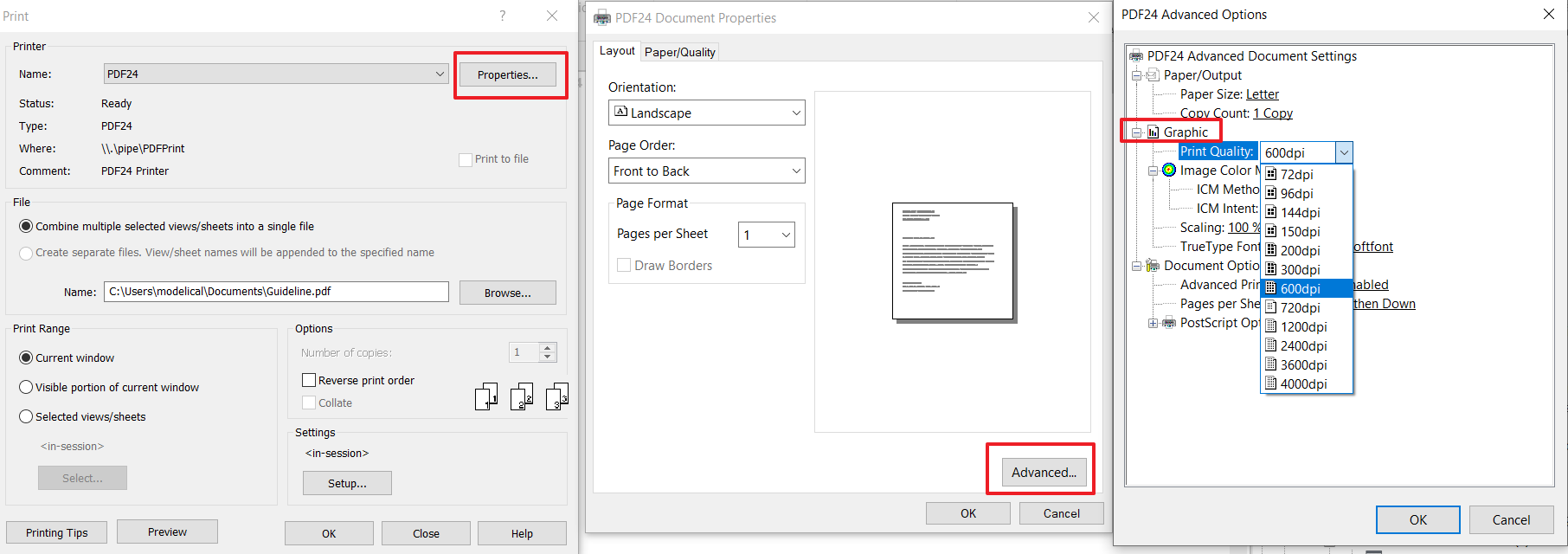
Task: Choose 96dpi from the print quality list
Action: click(1307, 193)
